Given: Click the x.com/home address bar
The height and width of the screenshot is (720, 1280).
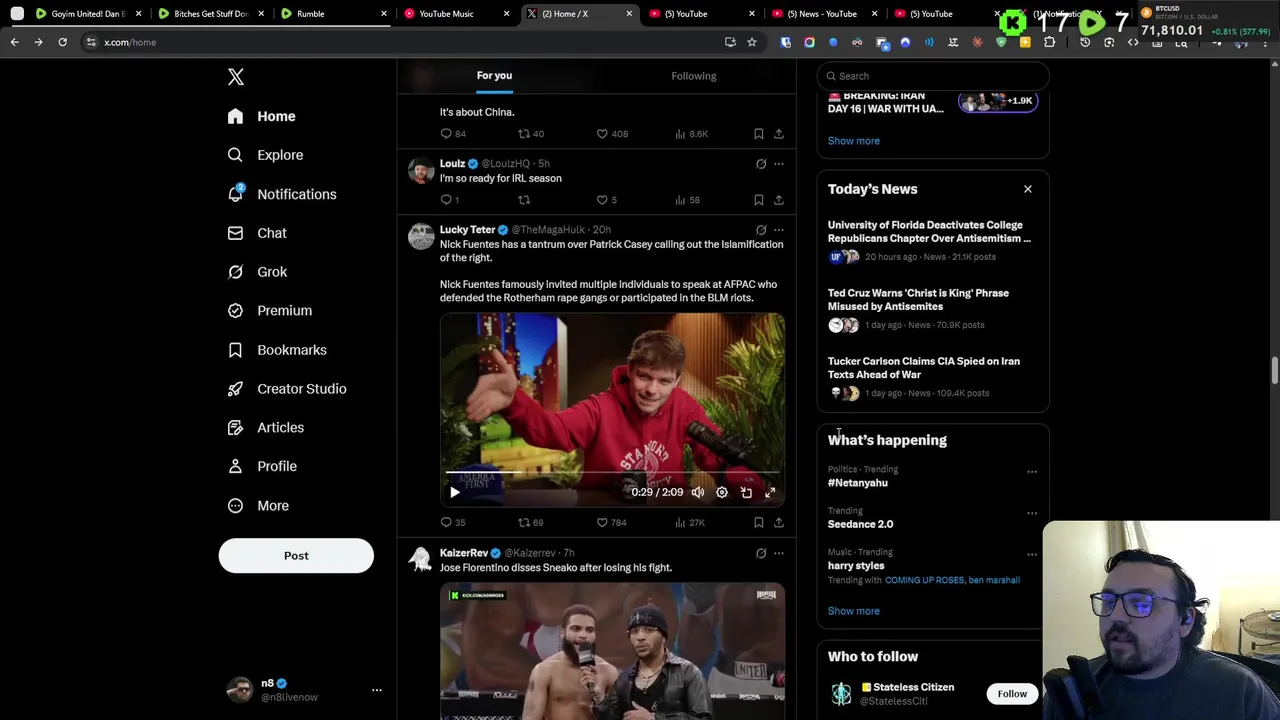Looking at the screenshot, I should point(400,42).
